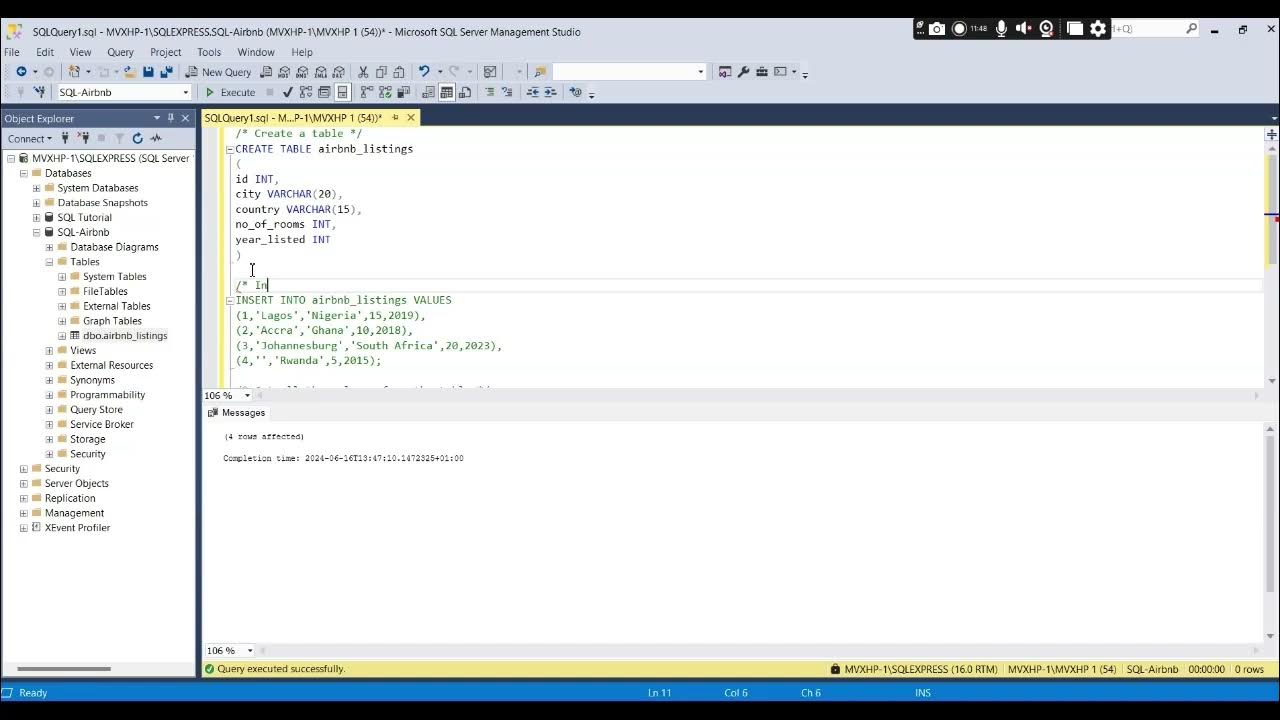Click the Connect plug icon in Object Explorer

coord(65,138)
